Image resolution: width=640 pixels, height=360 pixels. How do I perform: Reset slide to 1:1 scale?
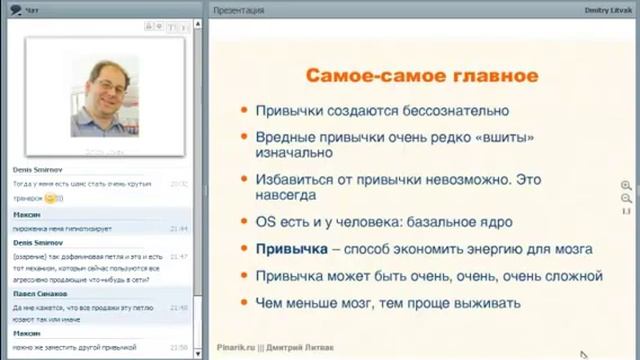[626, 211]
